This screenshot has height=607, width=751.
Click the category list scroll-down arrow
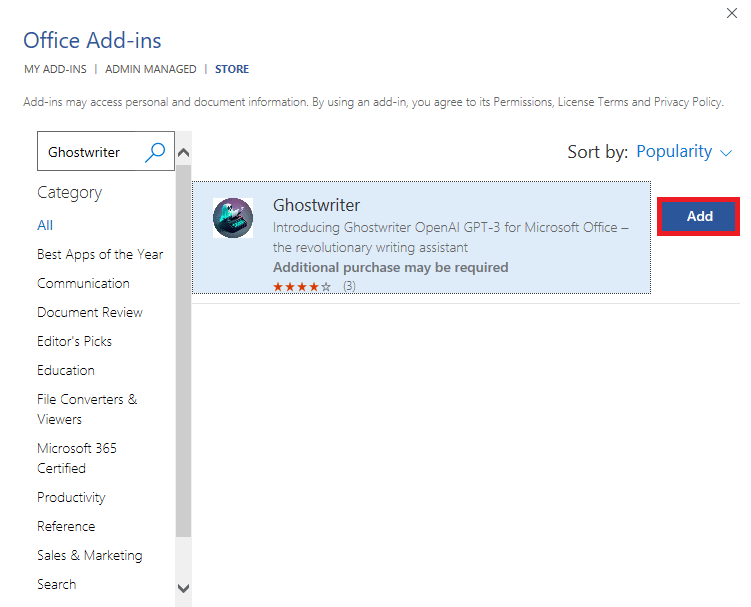click(183, 588)
